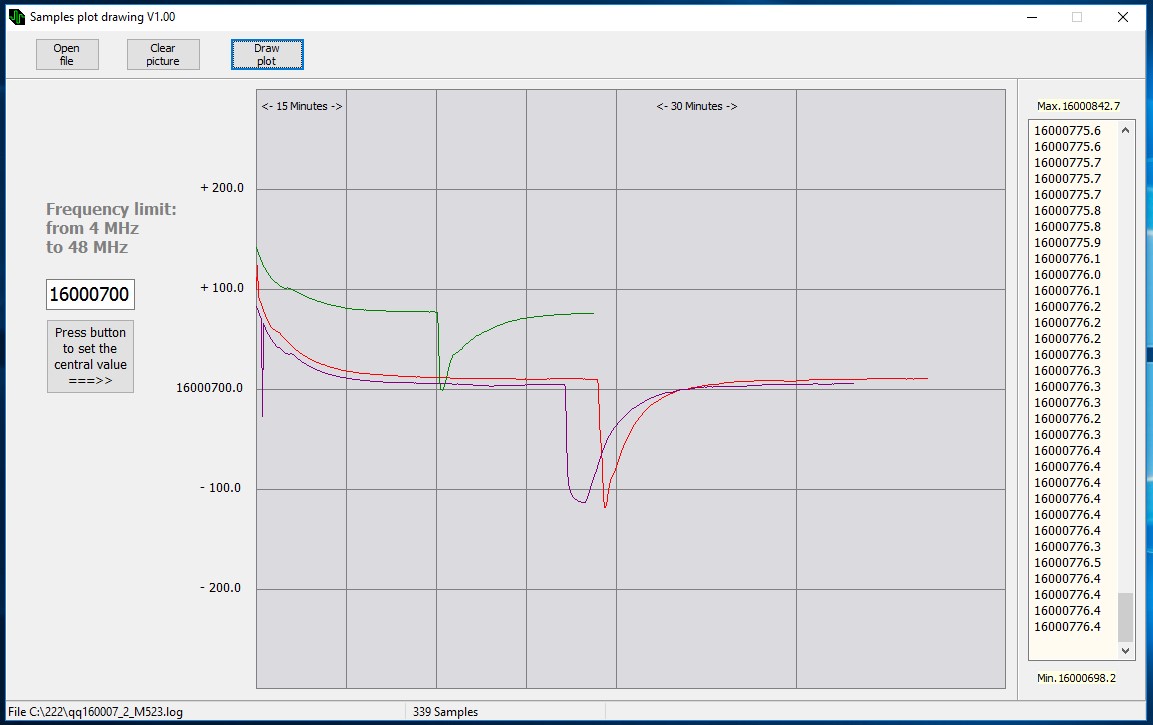Draw the plot using Draw plot button
The width and height of the screenshot is (1153, 725).
click(x=267, y=54)
